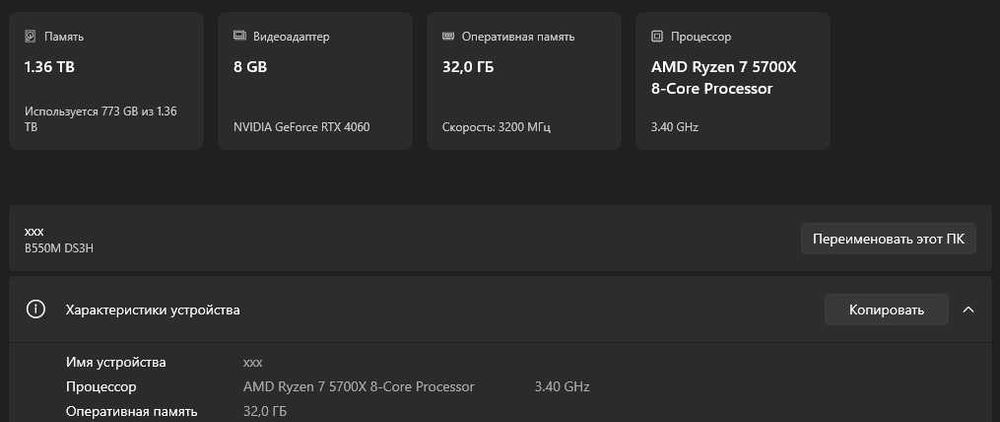The image size is (1000, 422).
Task: Click the Процессор CPU icon
Action: [657, 36]
